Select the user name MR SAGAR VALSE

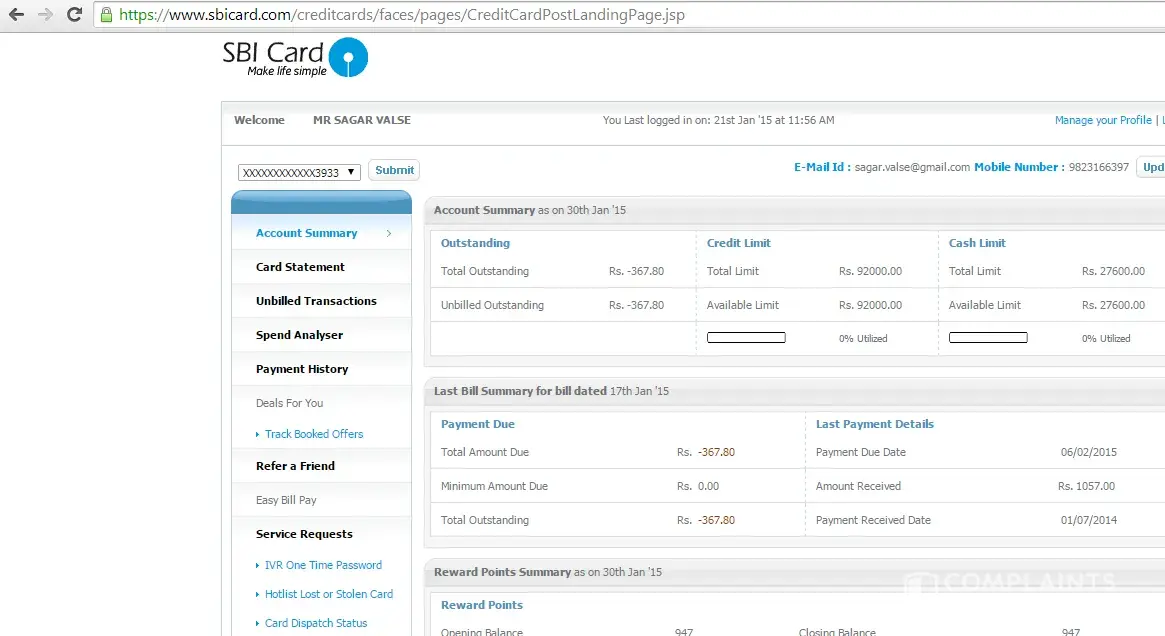[x=362, y=120]
